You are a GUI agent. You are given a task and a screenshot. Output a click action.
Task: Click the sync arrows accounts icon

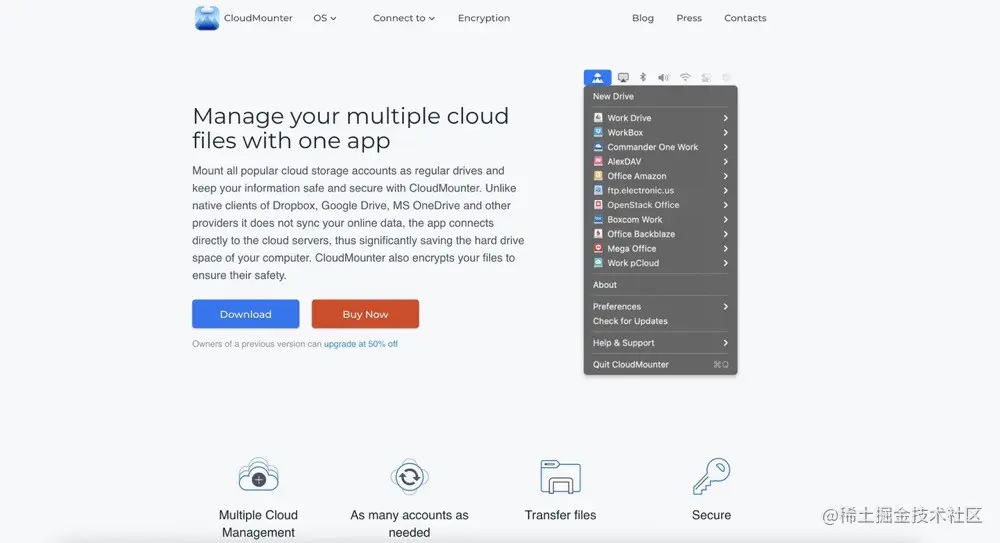409,476
